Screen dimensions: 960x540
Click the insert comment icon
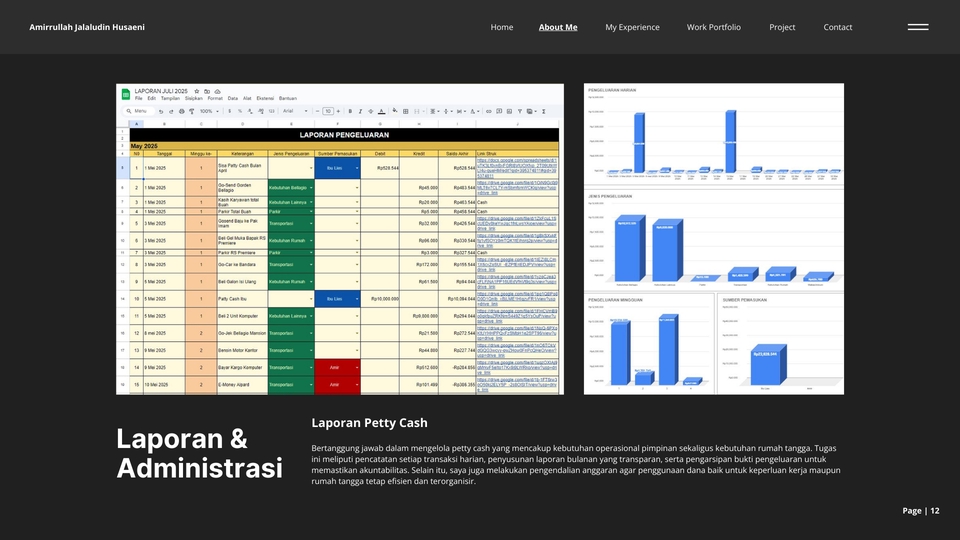point(499,111)
